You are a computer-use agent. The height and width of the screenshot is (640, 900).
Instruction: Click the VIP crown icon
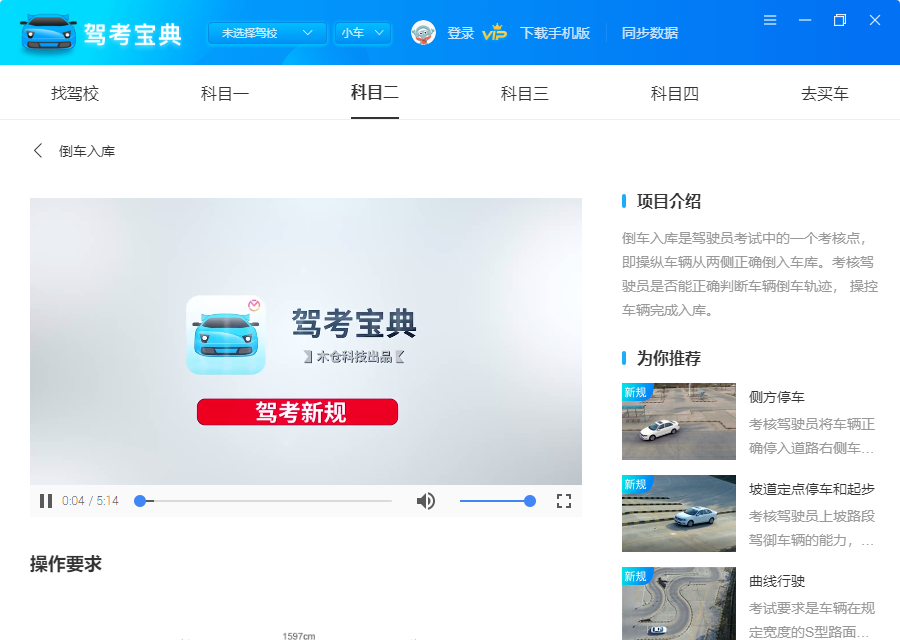pyautogui.click(x=494, y=33)
